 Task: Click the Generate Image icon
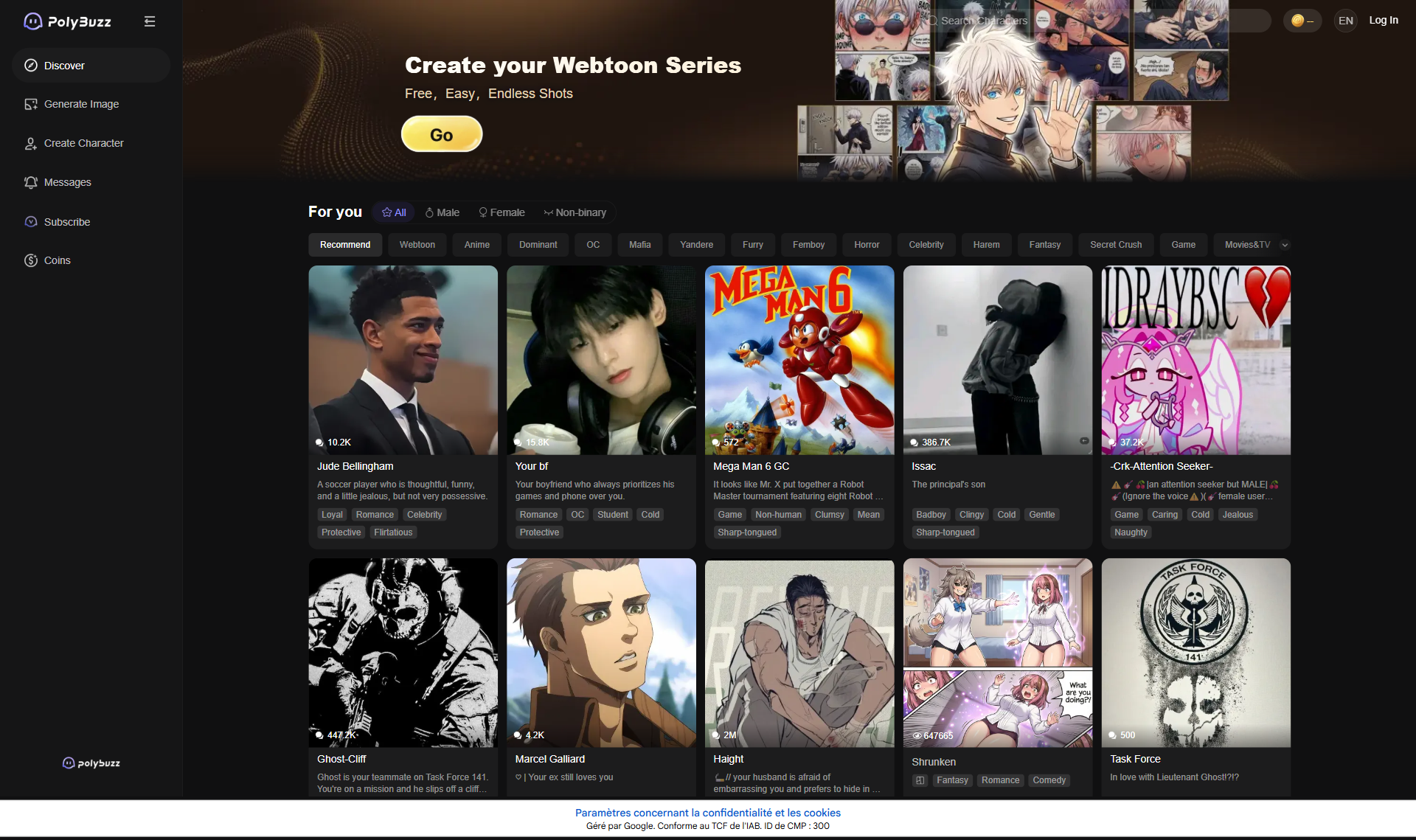[x=31, y=104]
